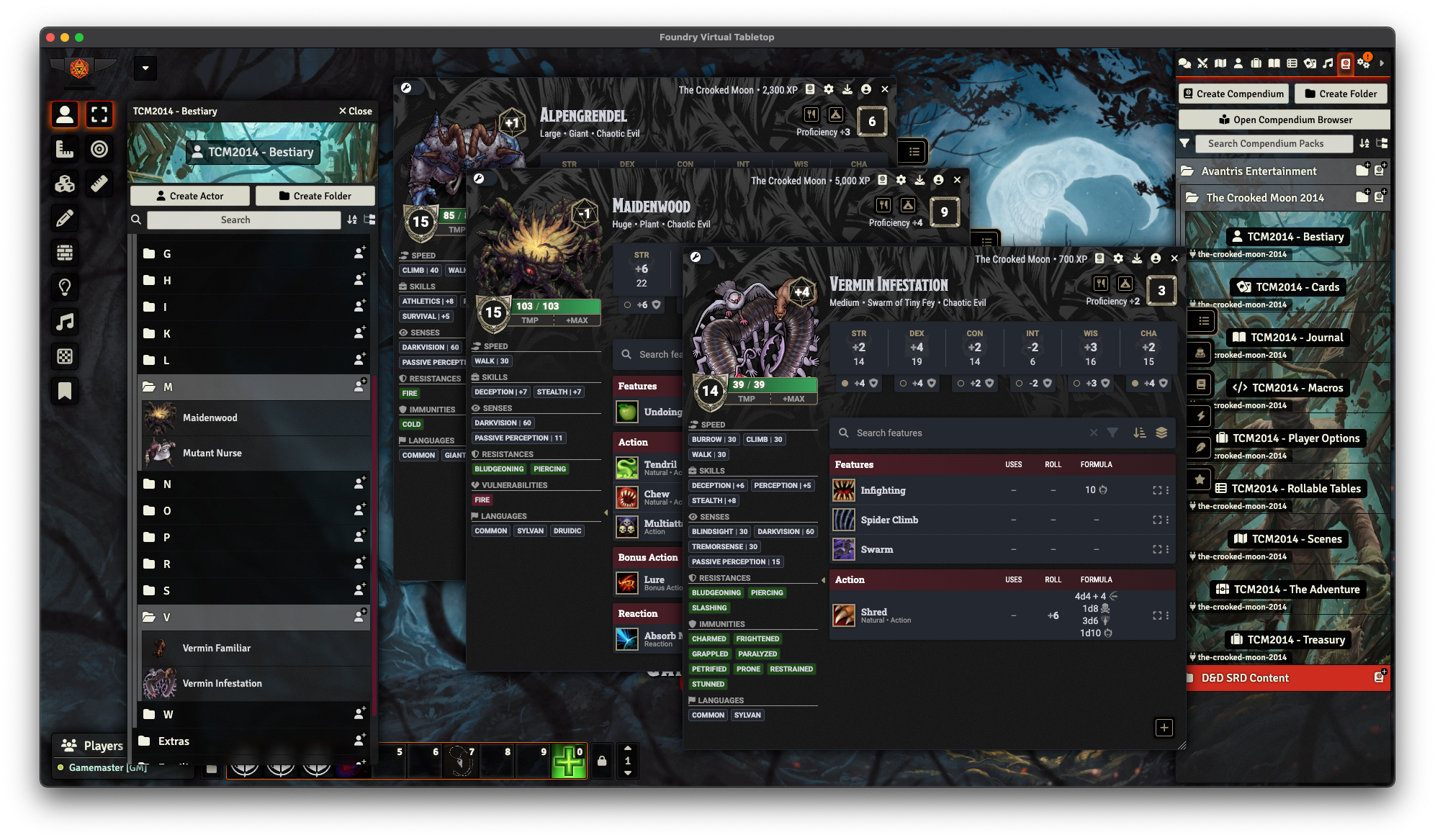Click the macro hotbar lock icon
Viewport: 1435px width, 840px height.
pos(602,761)
